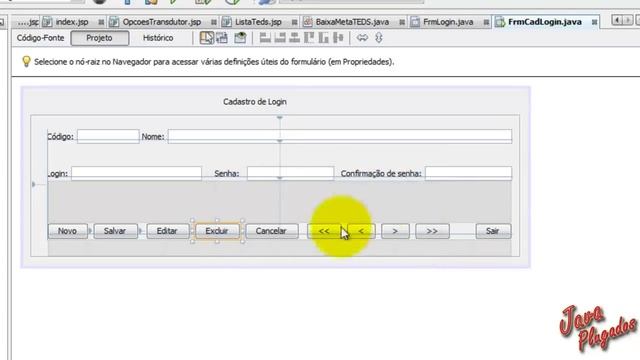This screenshot has width=640, height=360.
Task: Click the 'Selecione o nó-raiz no Navegador' hint text
Action: coord(214,62)
